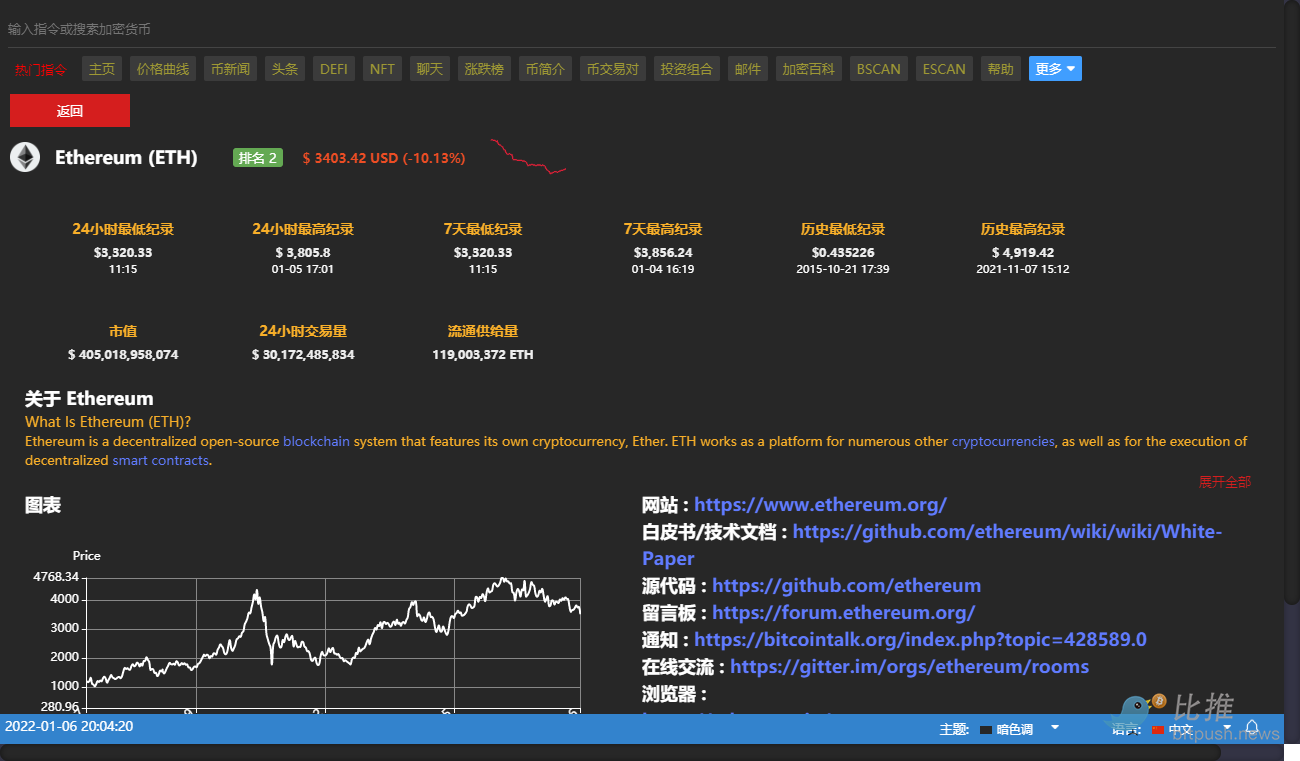Open the notification bell in status bar
Screen dimensions: 1300x761
coord(1251,729)
